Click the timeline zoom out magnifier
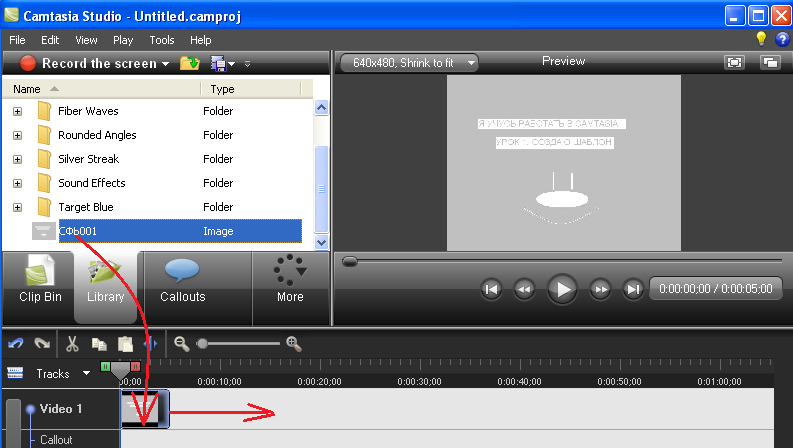 pos(182,344)
